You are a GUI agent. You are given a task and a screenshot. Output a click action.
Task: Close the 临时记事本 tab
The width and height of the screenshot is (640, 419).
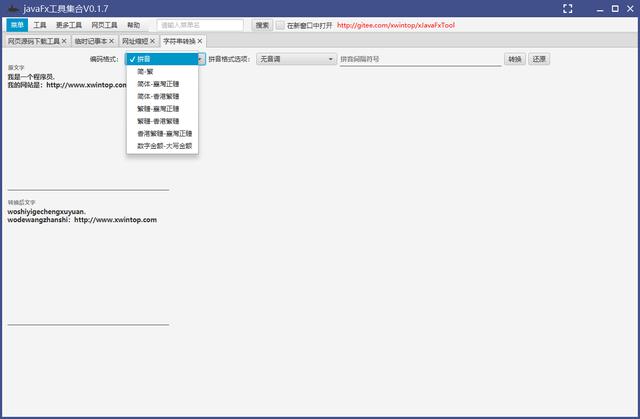[111, 41]
